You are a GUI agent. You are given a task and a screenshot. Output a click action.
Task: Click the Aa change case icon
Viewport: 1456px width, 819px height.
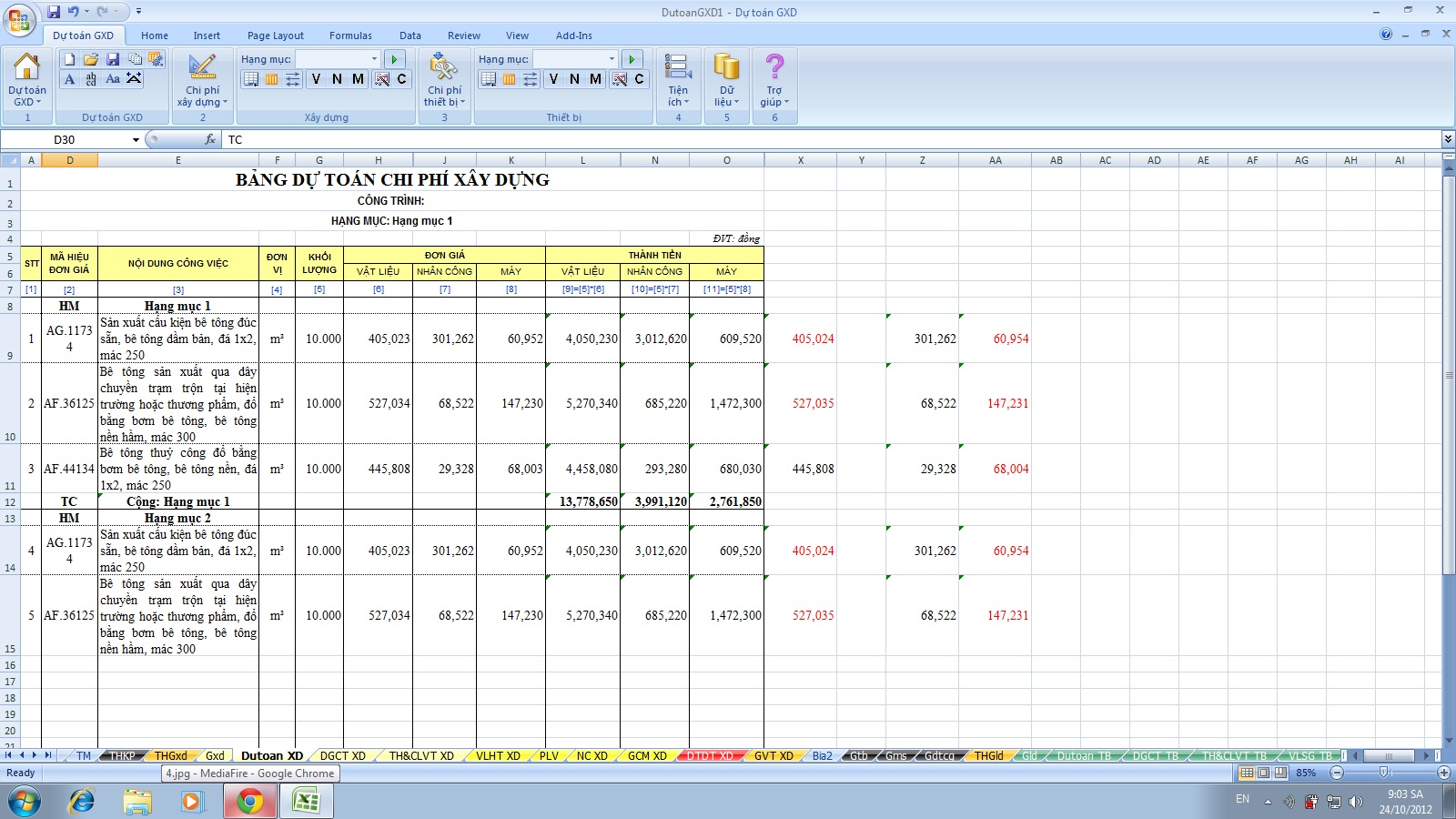[113, 79]
